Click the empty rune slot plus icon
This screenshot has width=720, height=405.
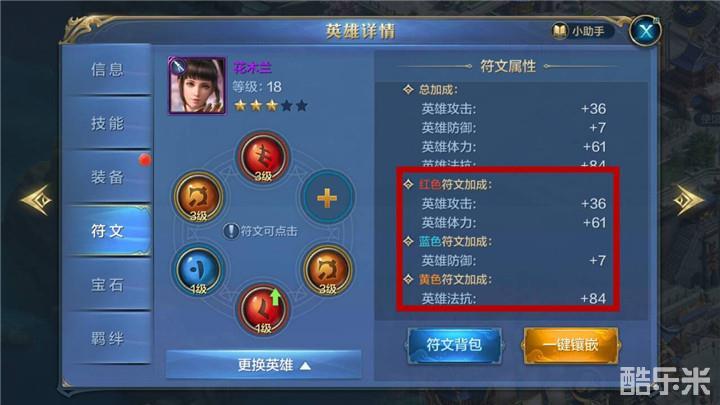pyautogui.click(x=327, y=198)
